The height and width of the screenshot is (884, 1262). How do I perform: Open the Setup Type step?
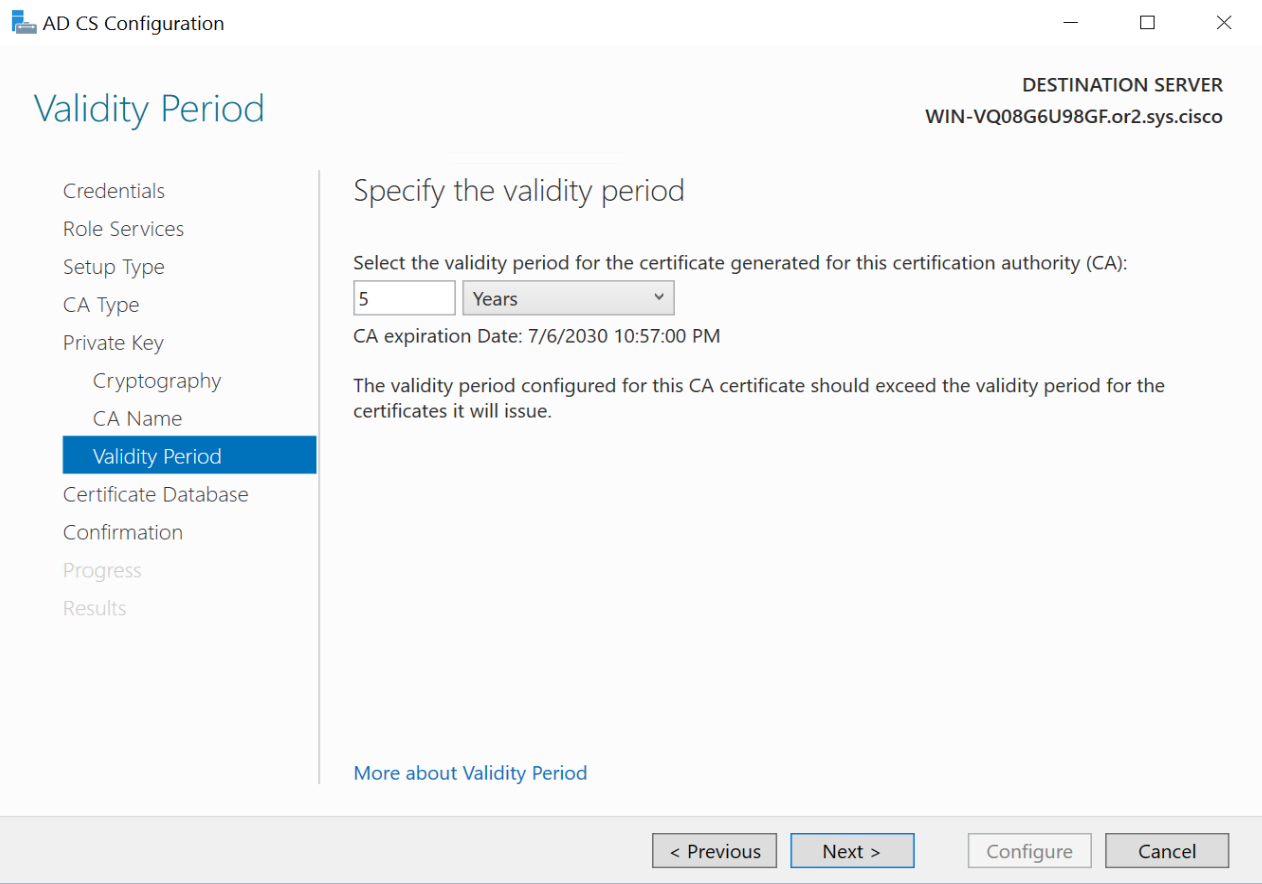tap(113, 267)
